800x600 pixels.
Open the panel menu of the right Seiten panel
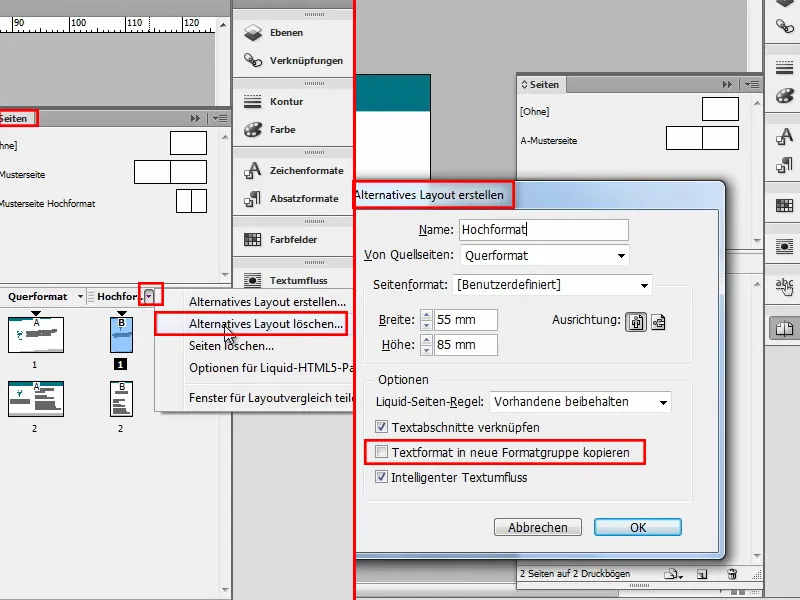pyautogui.click(x=752, y=85)
